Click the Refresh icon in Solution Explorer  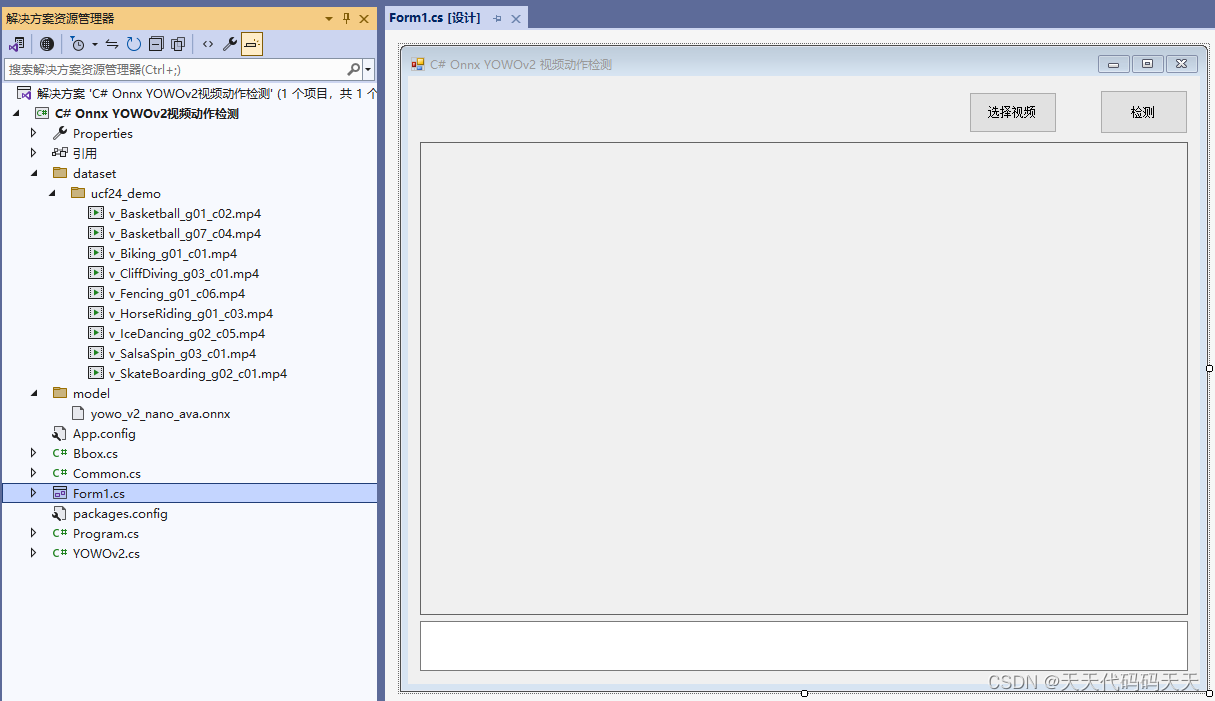point(134,43)
